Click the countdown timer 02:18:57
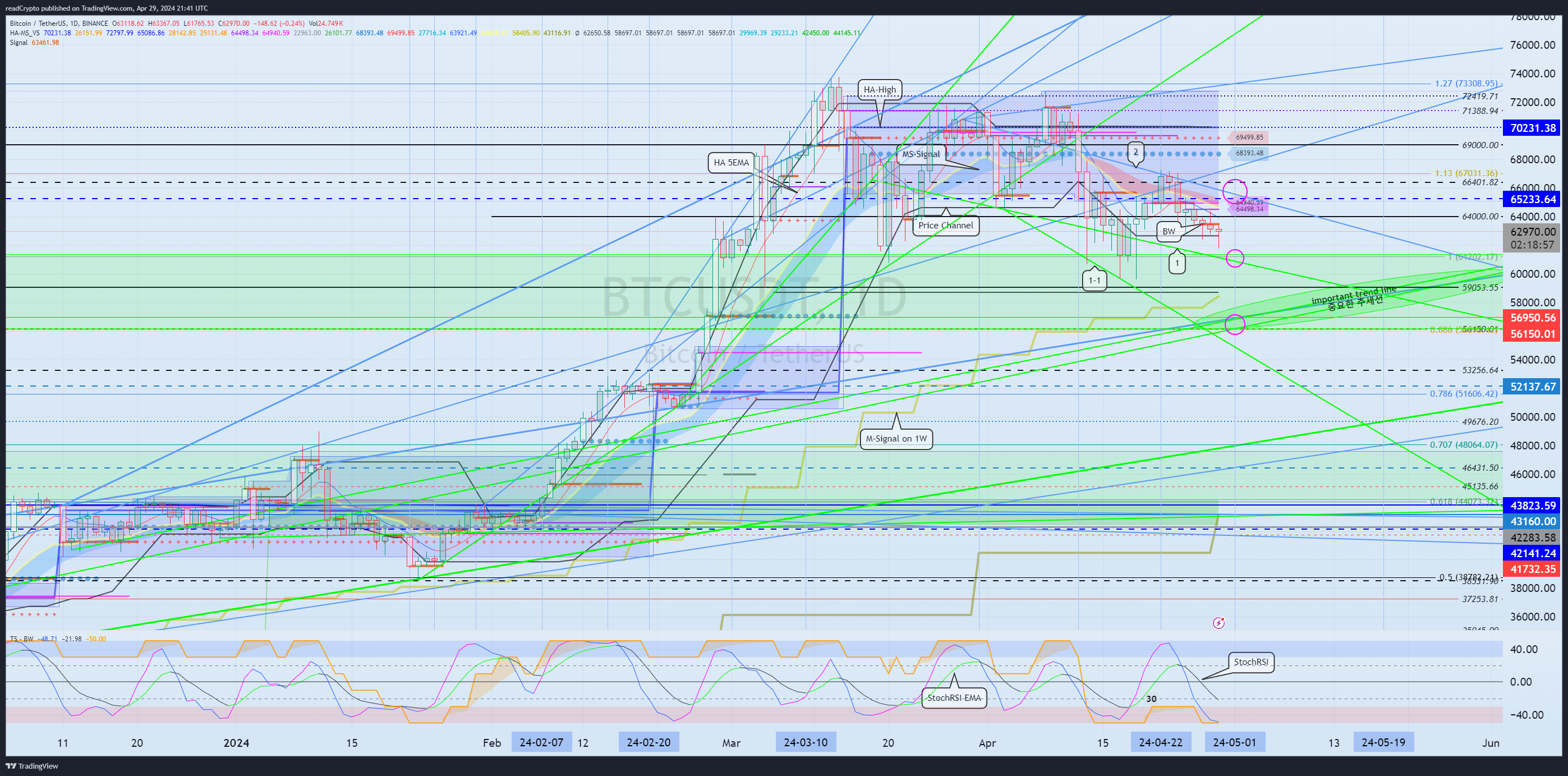Viewport: 1568px width, 776px height. (x=1533, y=245)
